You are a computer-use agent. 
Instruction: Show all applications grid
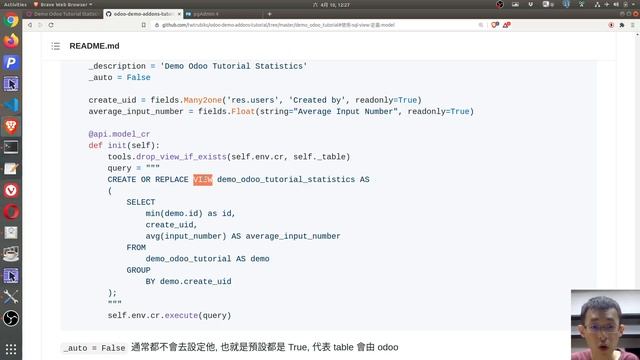tap(11, 349)
